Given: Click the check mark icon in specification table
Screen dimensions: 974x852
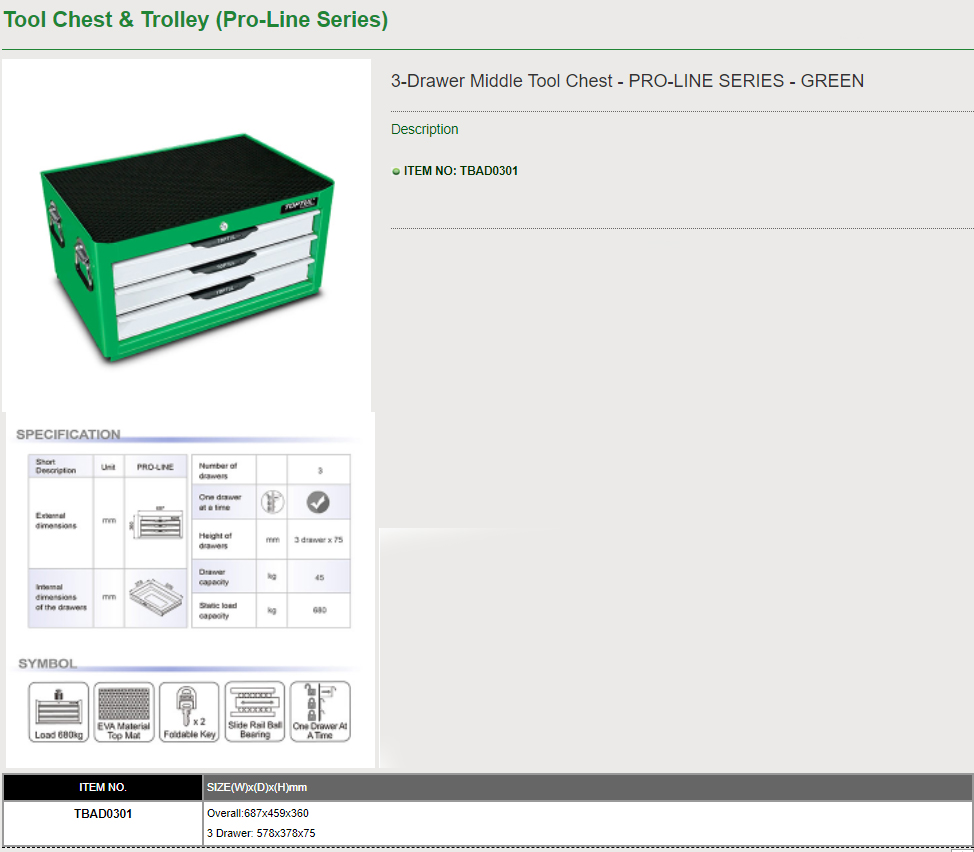Looking at the screenshot, I should [318, 502].
